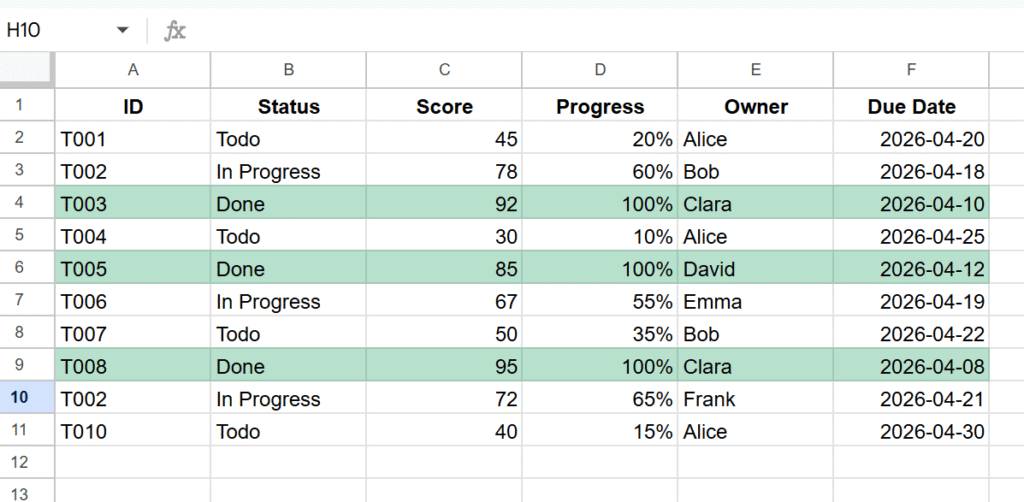Click the Score cell with 95
Screen dimensions: 1024x502
445,367
